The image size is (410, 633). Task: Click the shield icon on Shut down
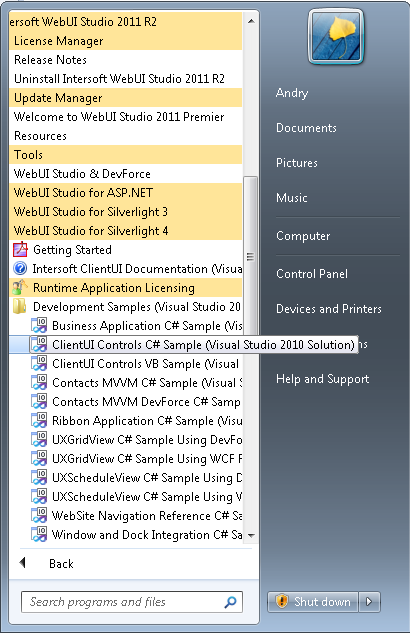point(281,602)
